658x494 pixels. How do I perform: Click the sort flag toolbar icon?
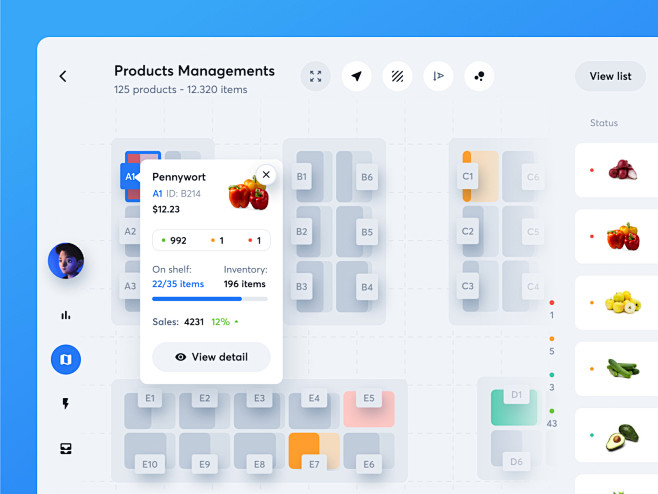438,76
